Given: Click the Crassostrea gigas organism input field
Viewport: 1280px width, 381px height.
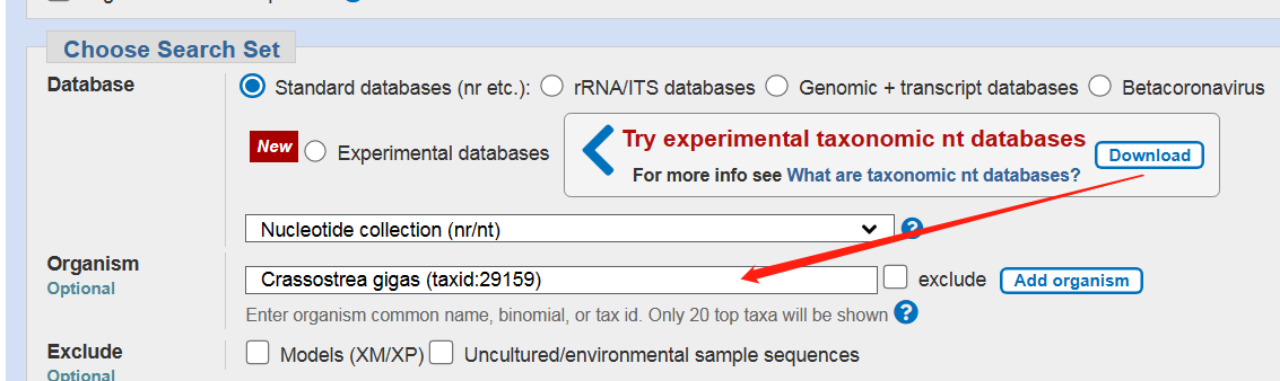Looking at the screenshot, I should pyautogui.click(x=561, y=280).
